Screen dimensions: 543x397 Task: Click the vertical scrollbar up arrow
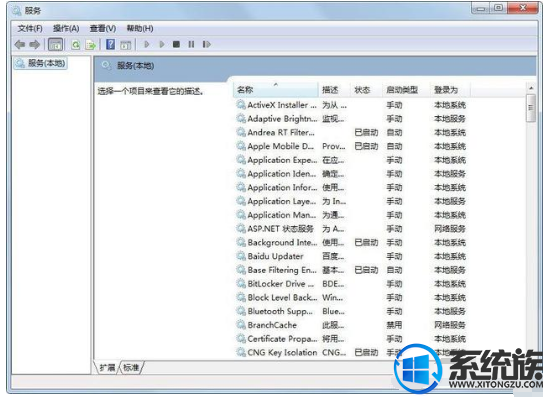click(x=531, y=88)
